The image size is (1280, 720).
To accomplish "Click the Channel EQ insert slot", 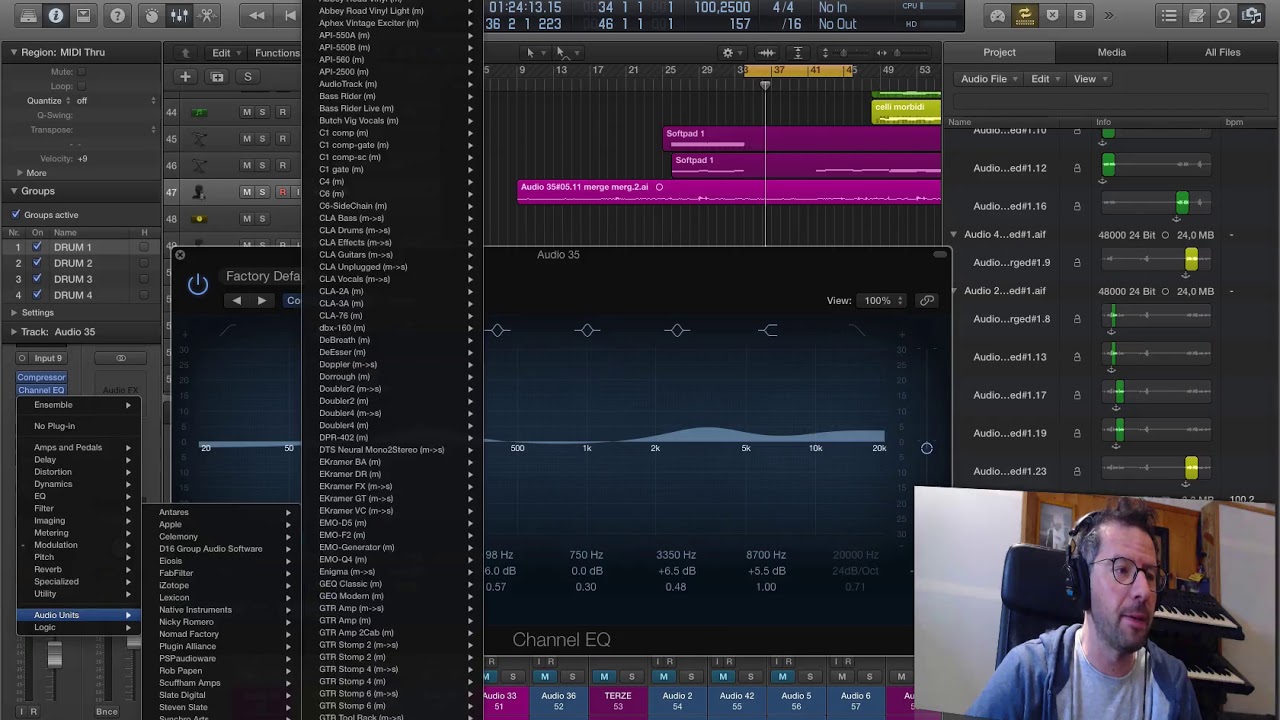I will [41, 390].
